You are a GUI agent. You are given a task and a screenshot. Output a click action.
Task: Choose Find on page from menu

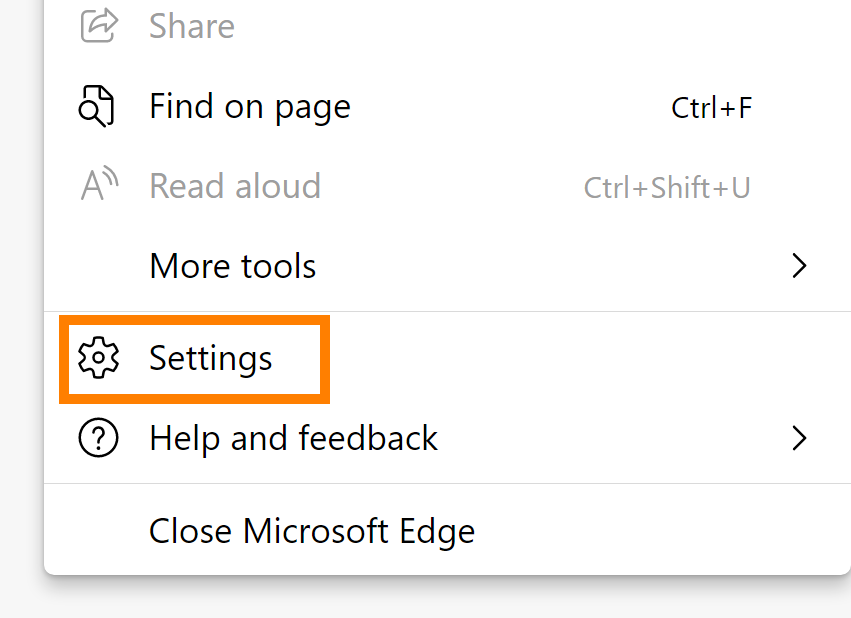pyautogui.click(x=250, y=106)
